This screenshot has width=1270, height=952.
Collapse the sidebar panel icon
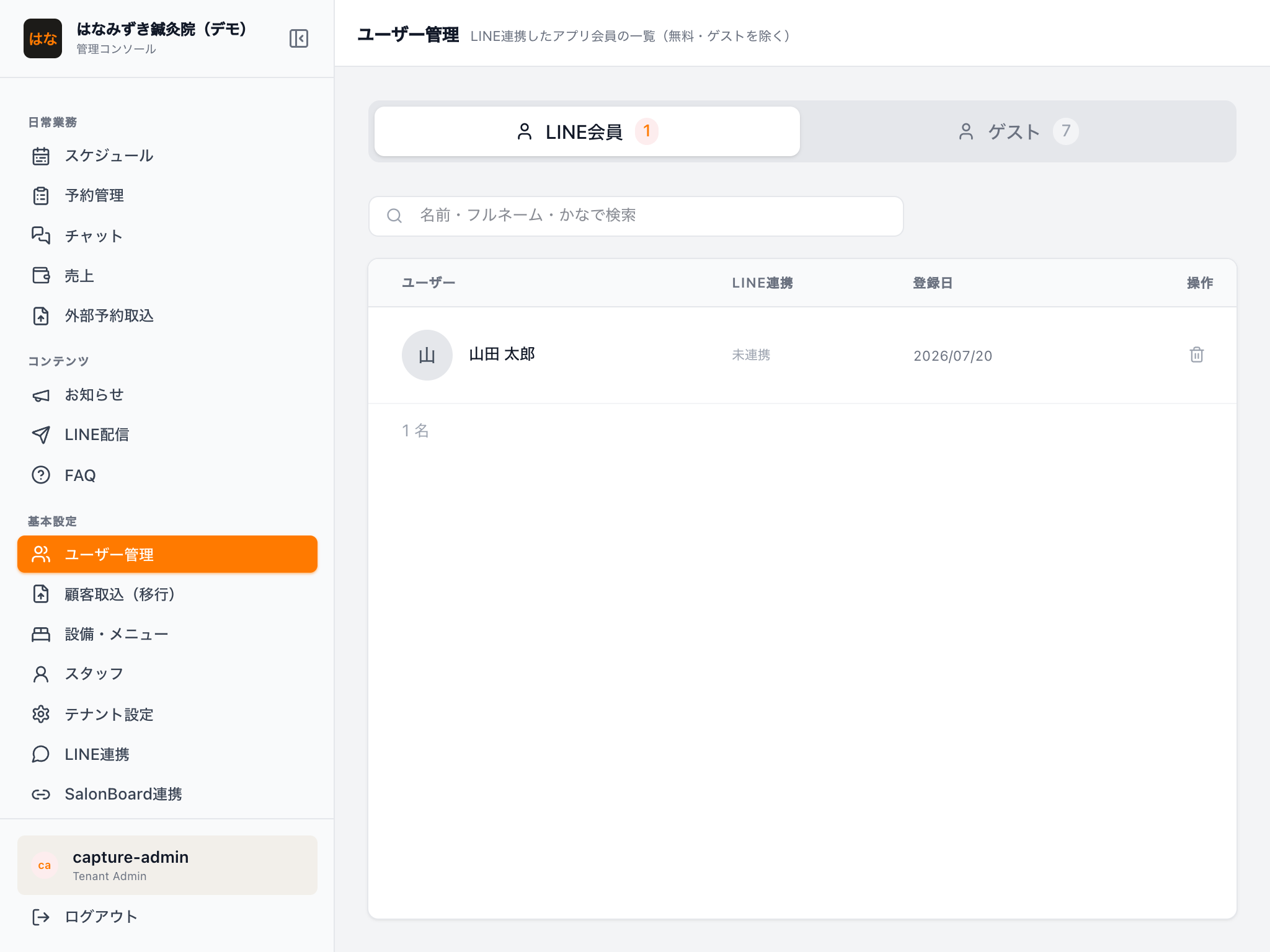(x=299, y=38)
